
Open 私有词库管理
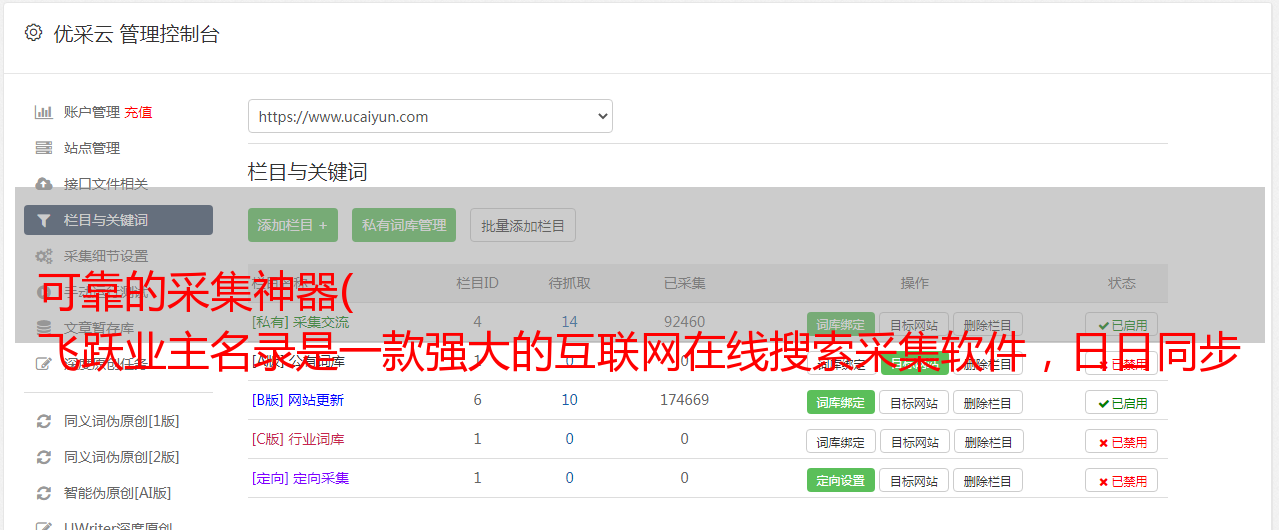(x=404, y=225)
